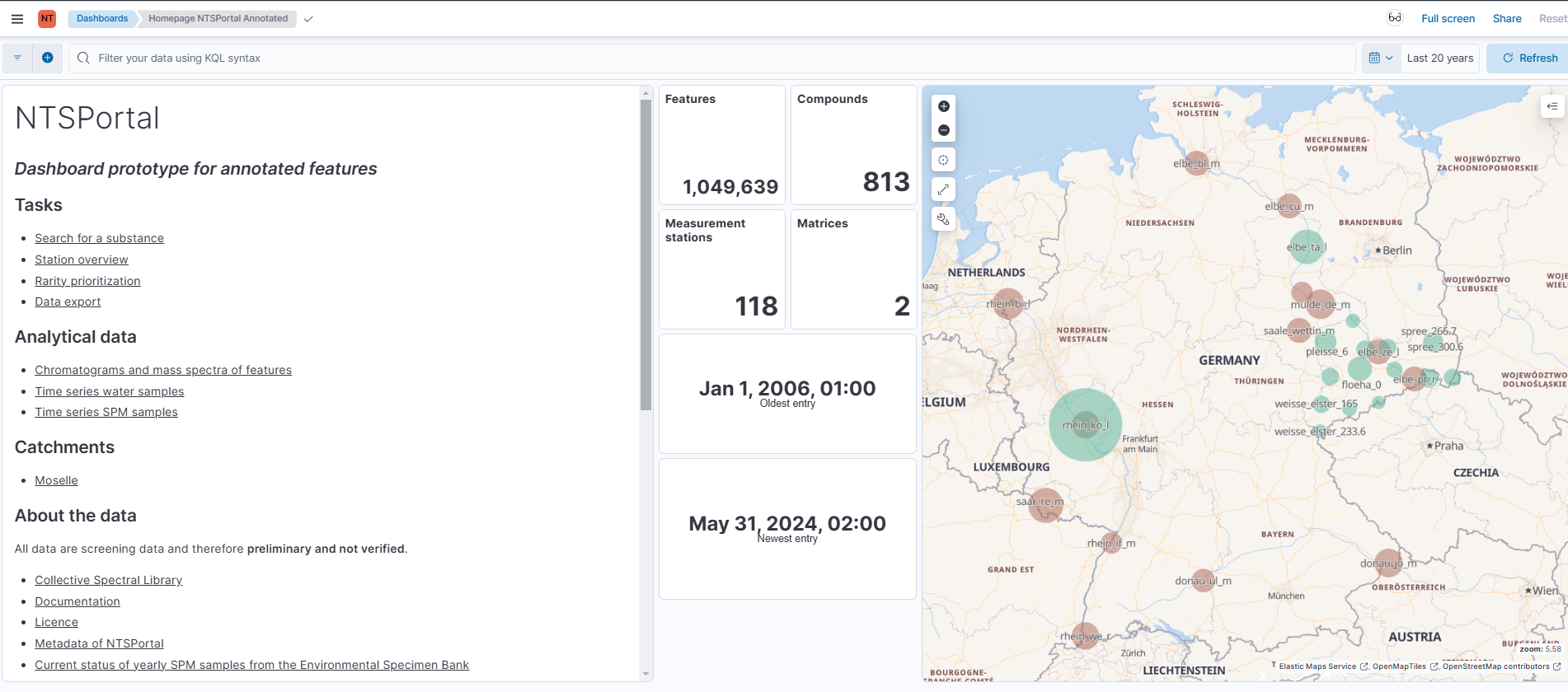Zoom in on the map

(x=943, y=106)
